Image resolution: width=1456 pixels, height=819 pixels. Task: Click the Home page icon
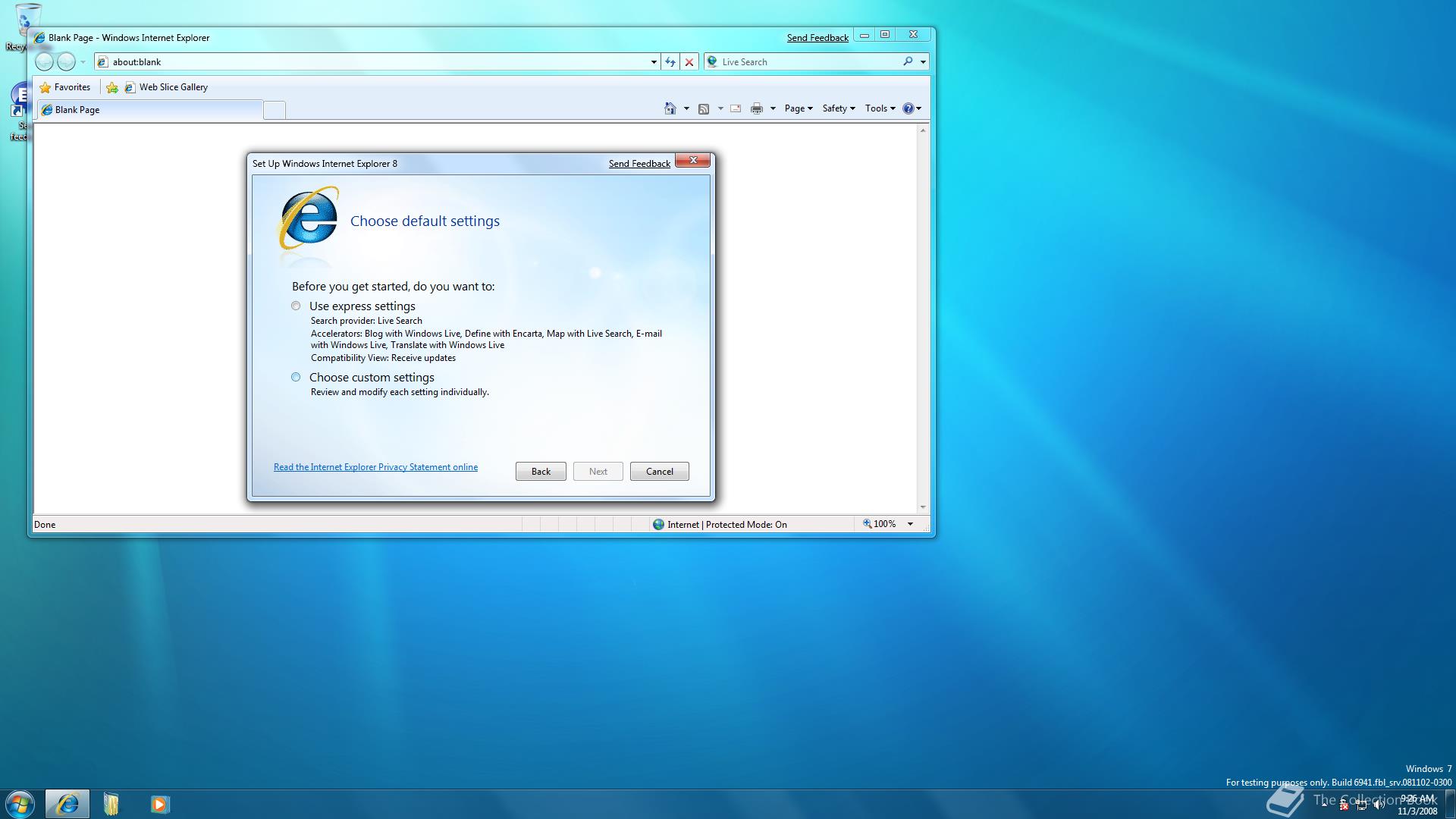coord(670,108)
